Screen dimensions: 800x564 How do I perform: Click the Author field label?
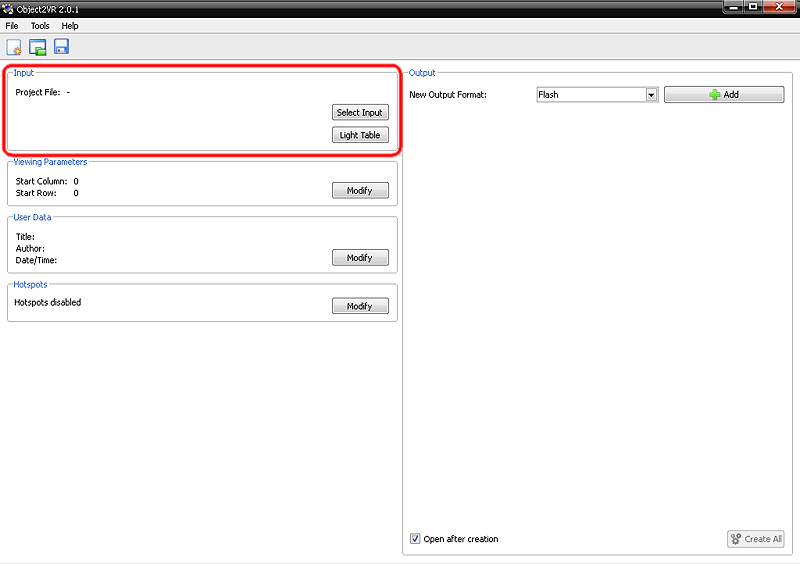click(30, 249)
